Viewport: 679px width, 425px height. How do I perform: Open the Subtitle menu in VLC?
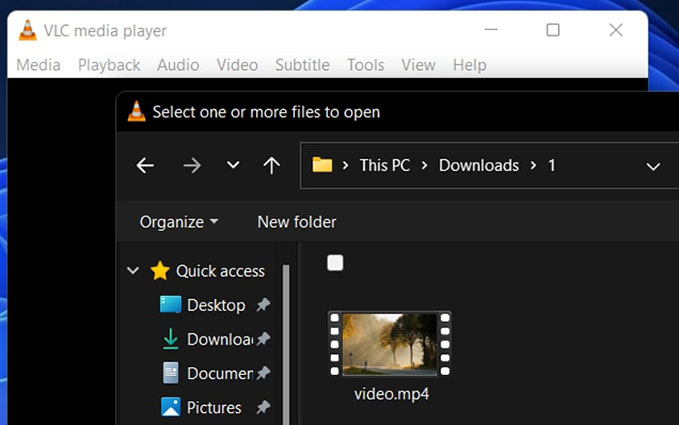302,65
